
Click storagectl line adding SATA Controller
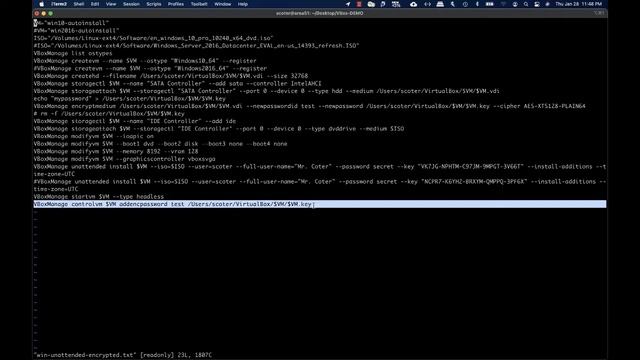coord(178,83)
